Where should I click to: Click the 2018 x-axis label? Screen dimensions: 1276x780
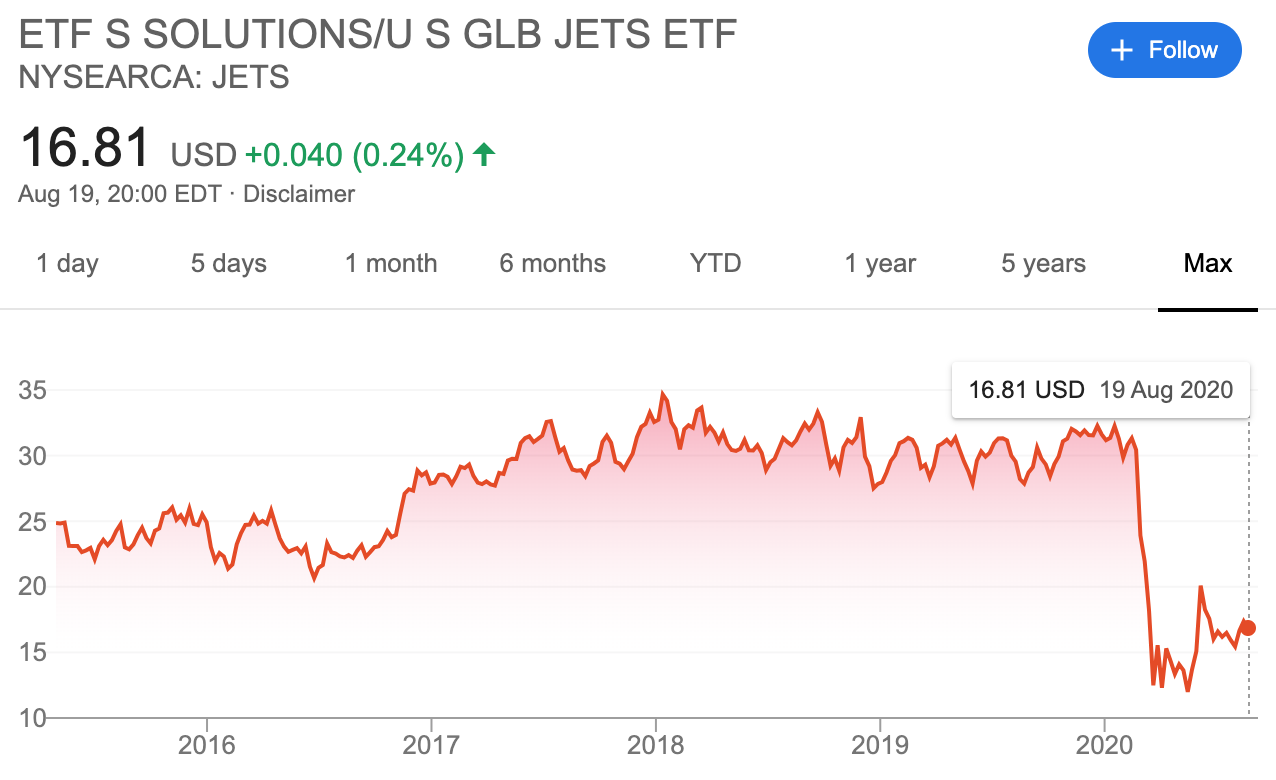pyautogui.click(x=655, y=746)
